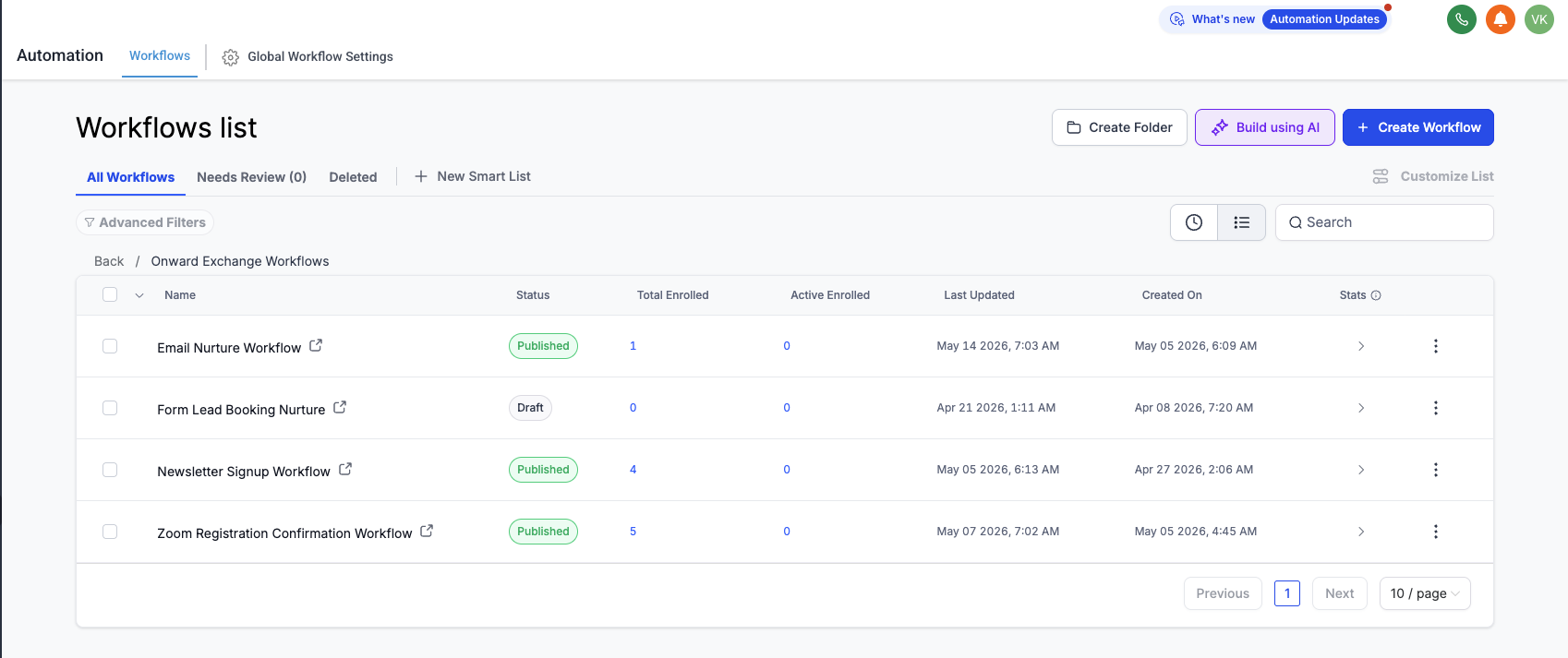
Task: Check the Zoom Registration Confirmation Workflow checkbox
Action: point(110,532)
